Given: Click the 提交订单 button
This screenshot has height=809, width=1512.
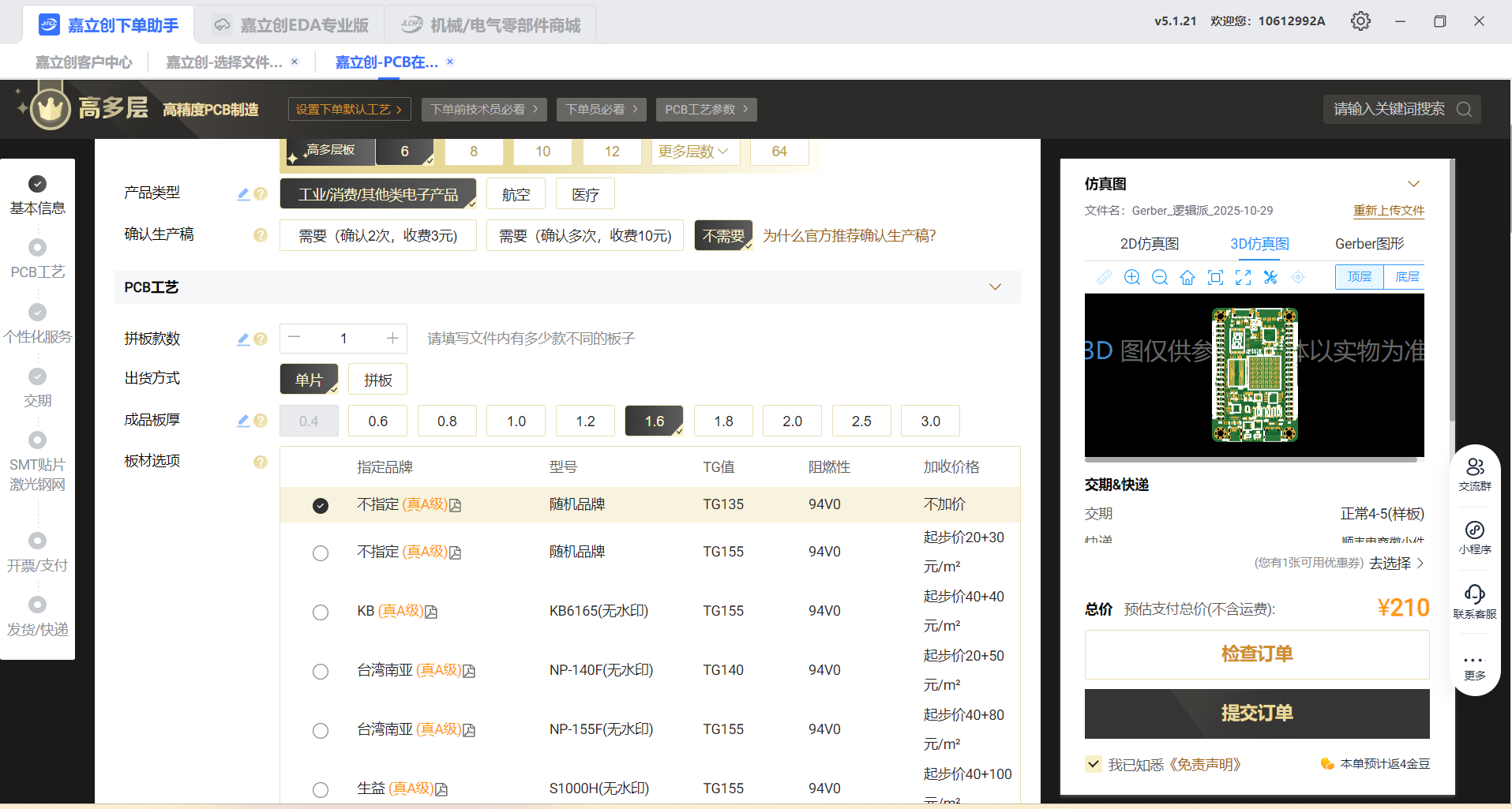Looking at the screenshot, I should pyautogui.click(x=1257, y=713).
